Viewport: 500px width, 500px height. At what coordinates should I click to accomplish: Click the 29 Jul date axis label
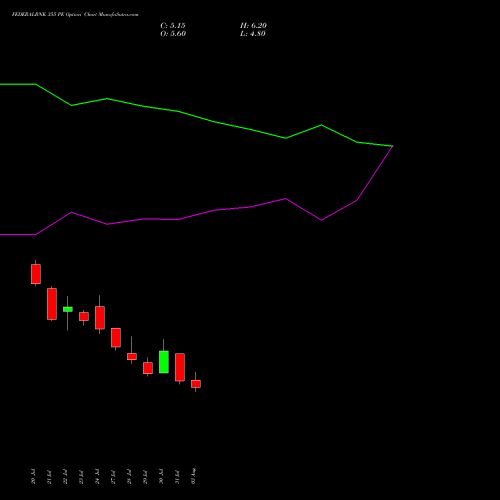[x=145, y=477]
